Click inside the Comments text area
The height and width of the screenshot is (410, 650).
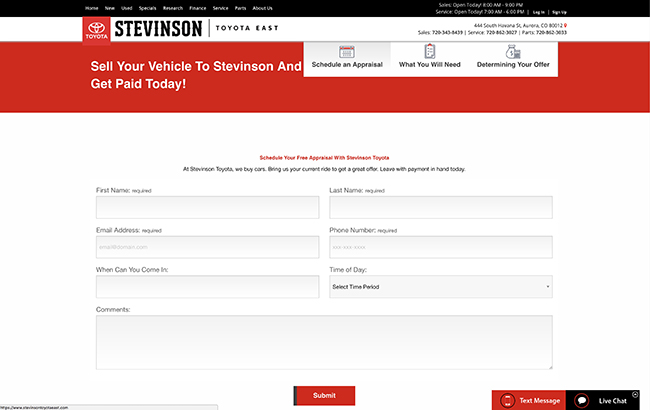(324, 342)
